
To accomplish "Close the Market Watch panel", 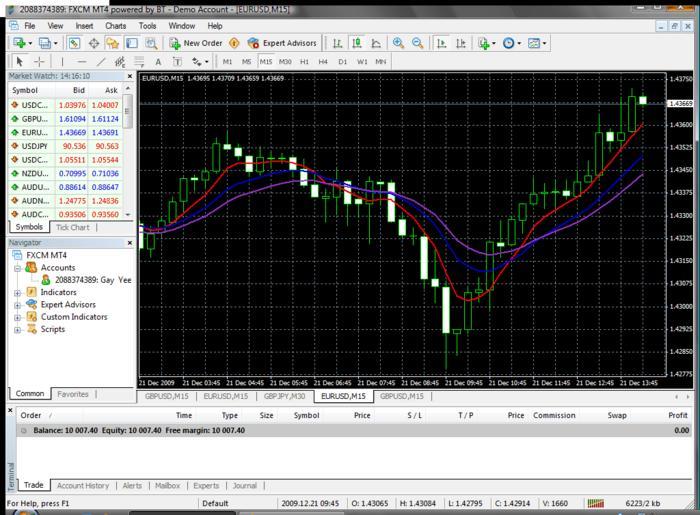I will pyautogui.click(x=130, y=76).
